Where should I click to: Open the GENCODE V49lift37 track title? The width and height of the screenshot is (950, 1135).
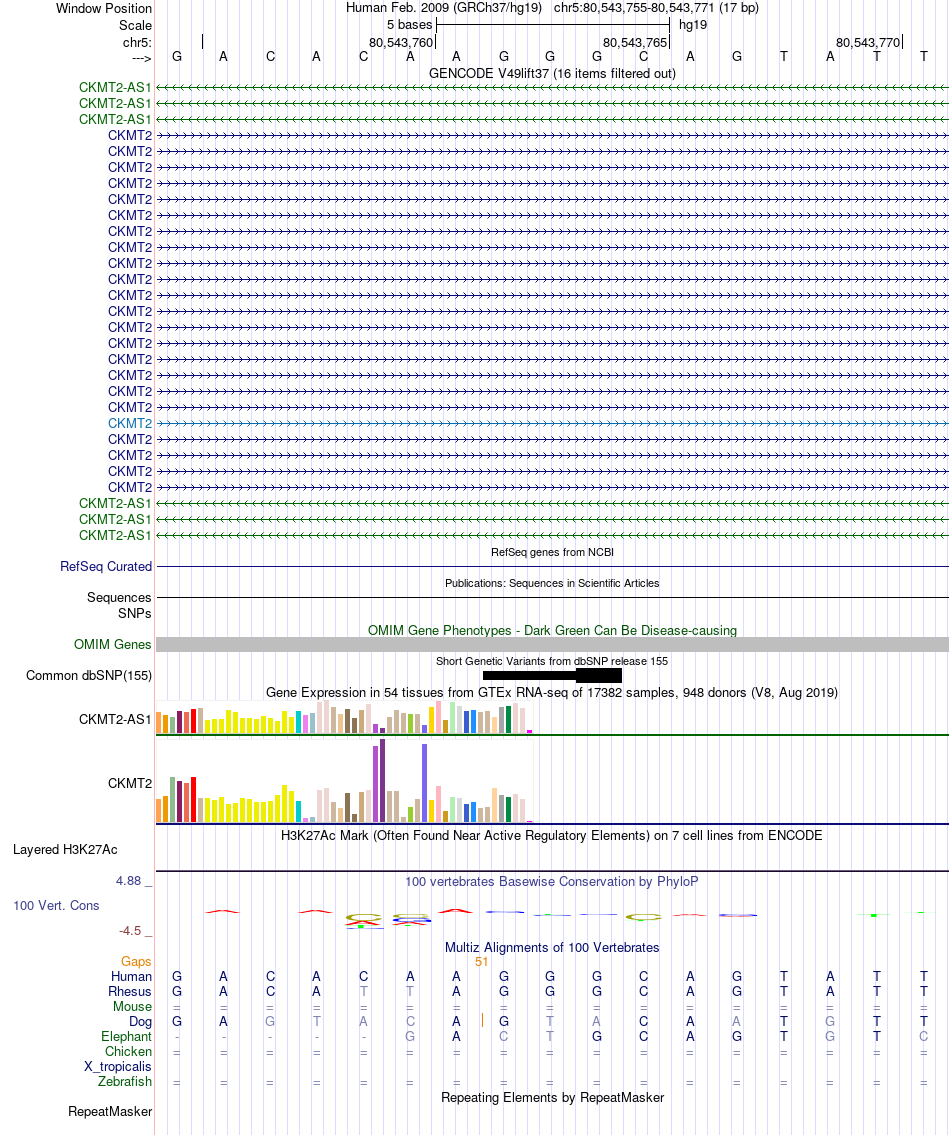tap(552, 73)
